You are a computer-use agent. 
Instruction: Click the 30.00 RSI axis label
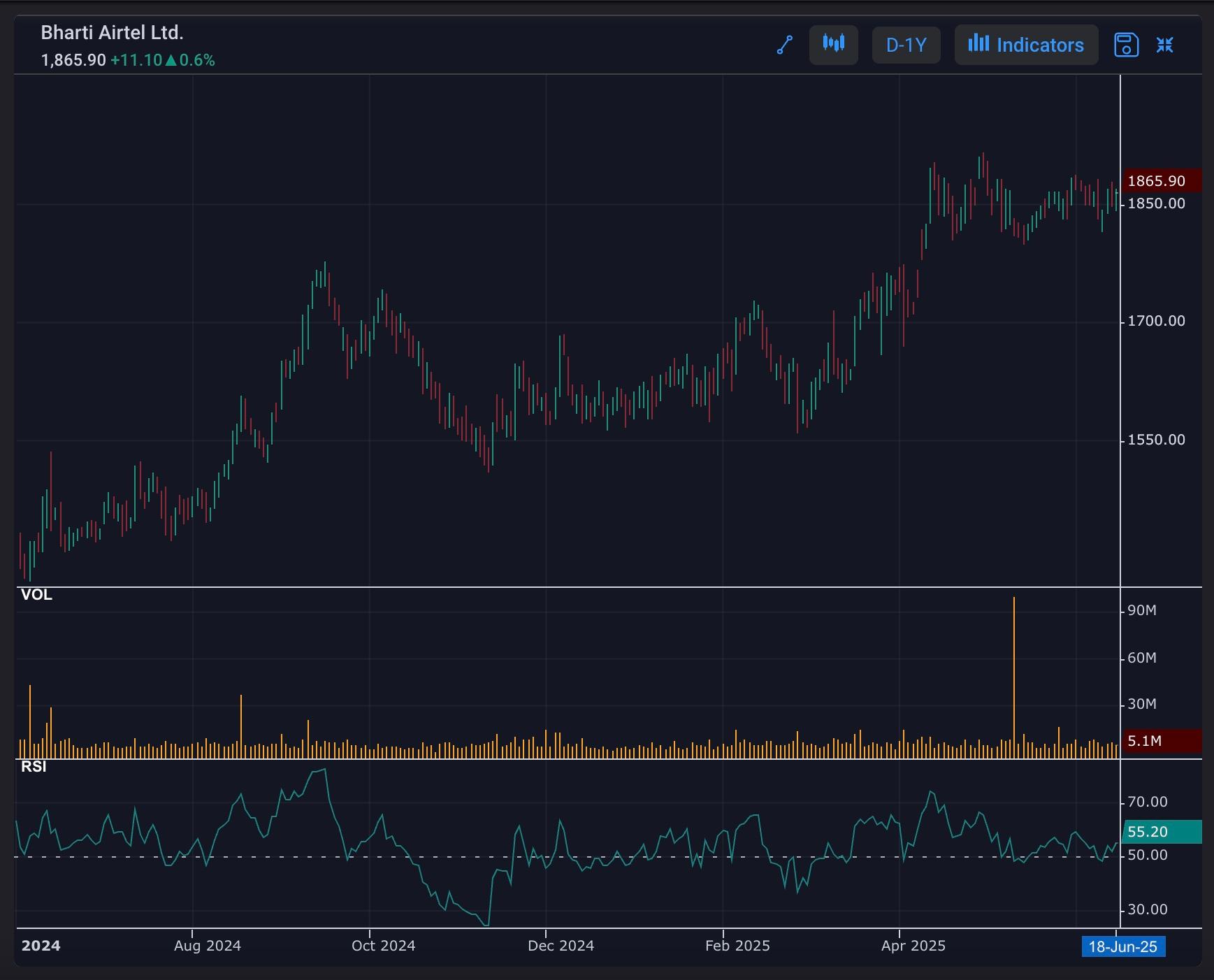[1147, 909]
